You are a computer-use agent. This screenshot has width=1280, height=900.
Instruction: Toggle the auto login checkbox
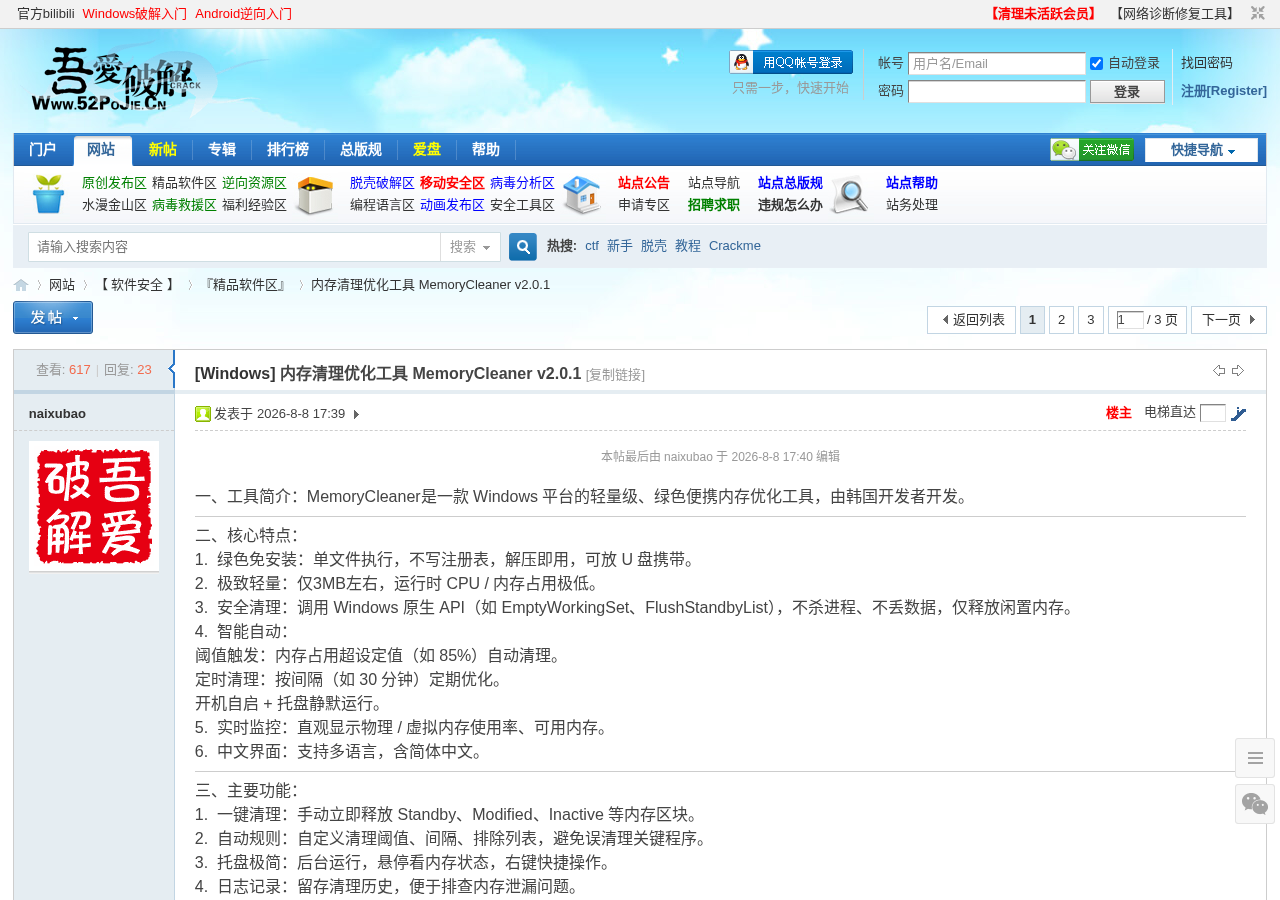1096,63
